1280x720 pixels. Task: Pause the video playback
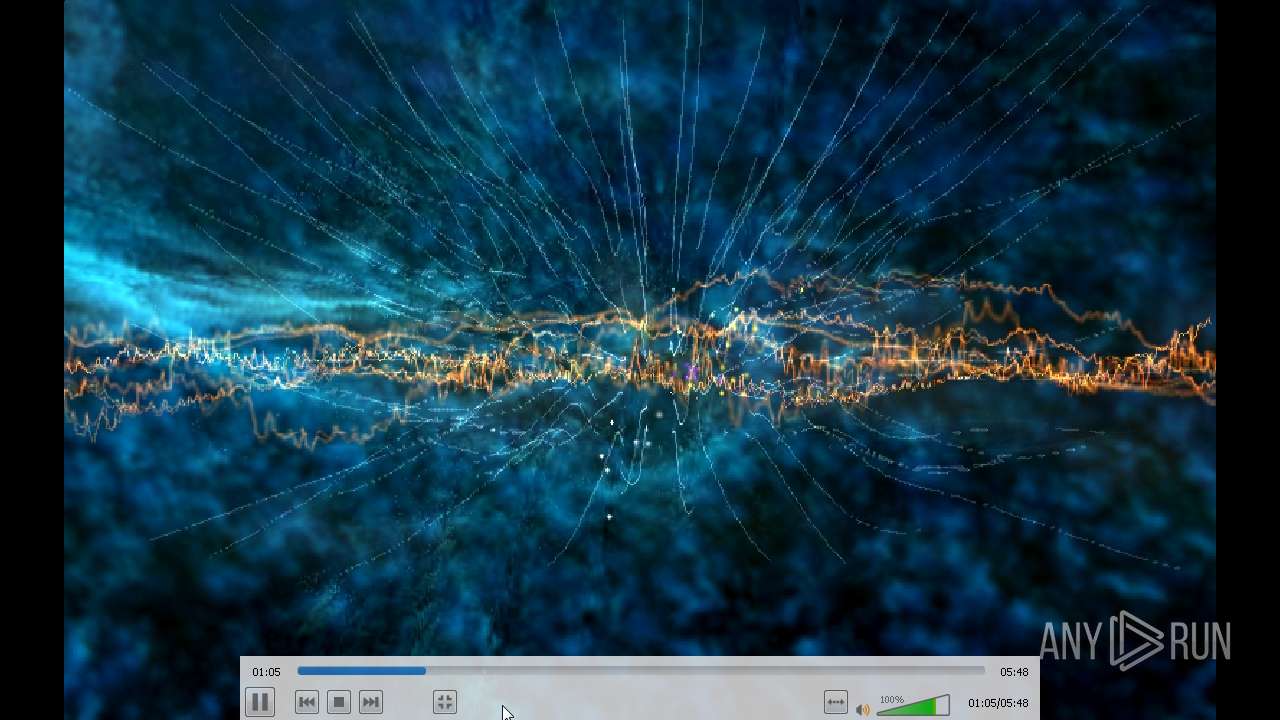coord(259,703)
